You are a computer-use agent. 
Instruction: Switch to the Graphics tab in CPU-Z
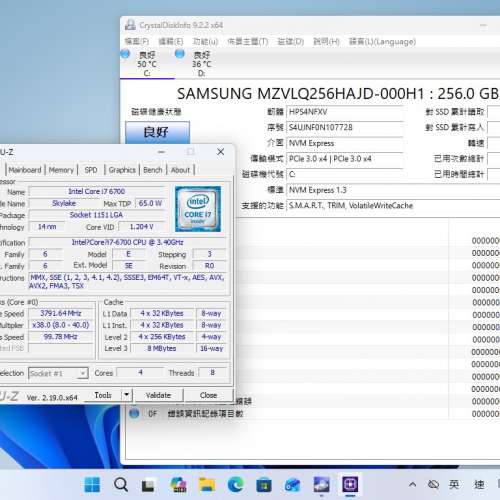pos(122,170)
